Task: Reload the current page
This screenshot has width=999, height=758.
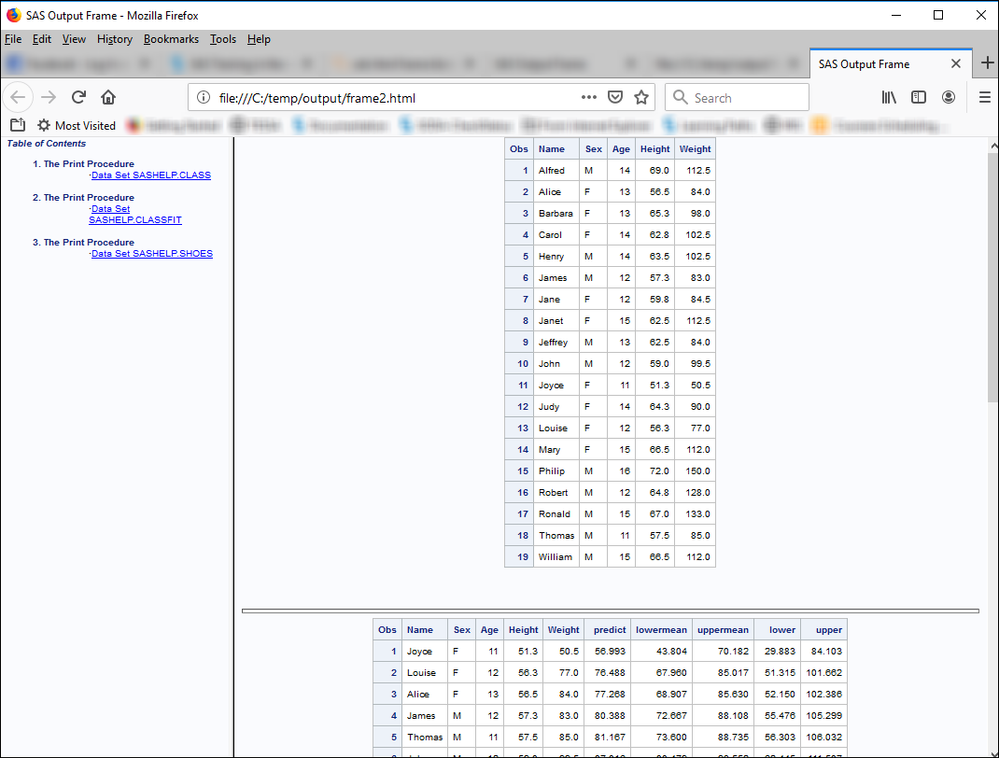Action: [x=78, y=97]
